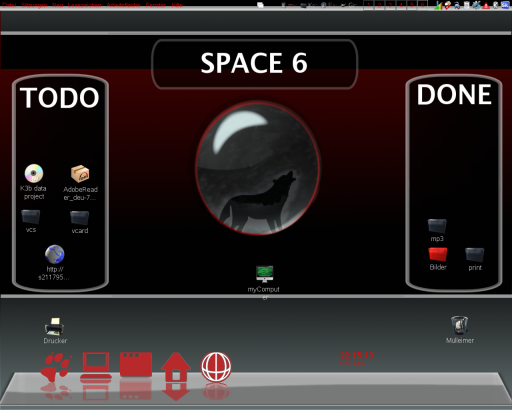Open the vcs folder
The height and width of the screenshot is (410, 512).
point(31,217)
